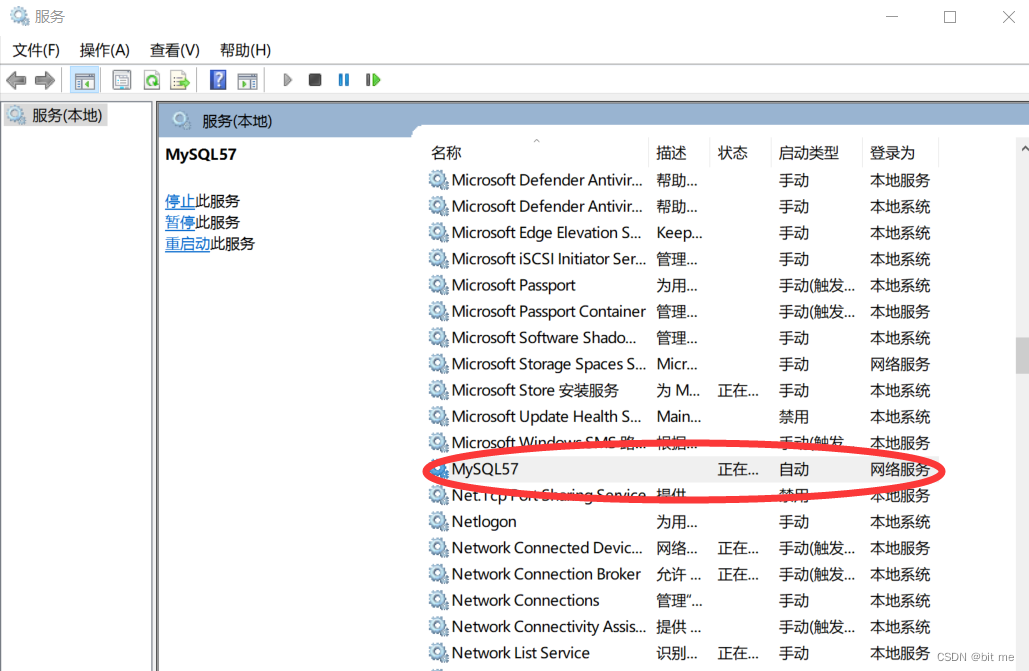Open Help with the blue question mark icon
This screenshot has width=1029, height=671.
(x=218, y=80)
